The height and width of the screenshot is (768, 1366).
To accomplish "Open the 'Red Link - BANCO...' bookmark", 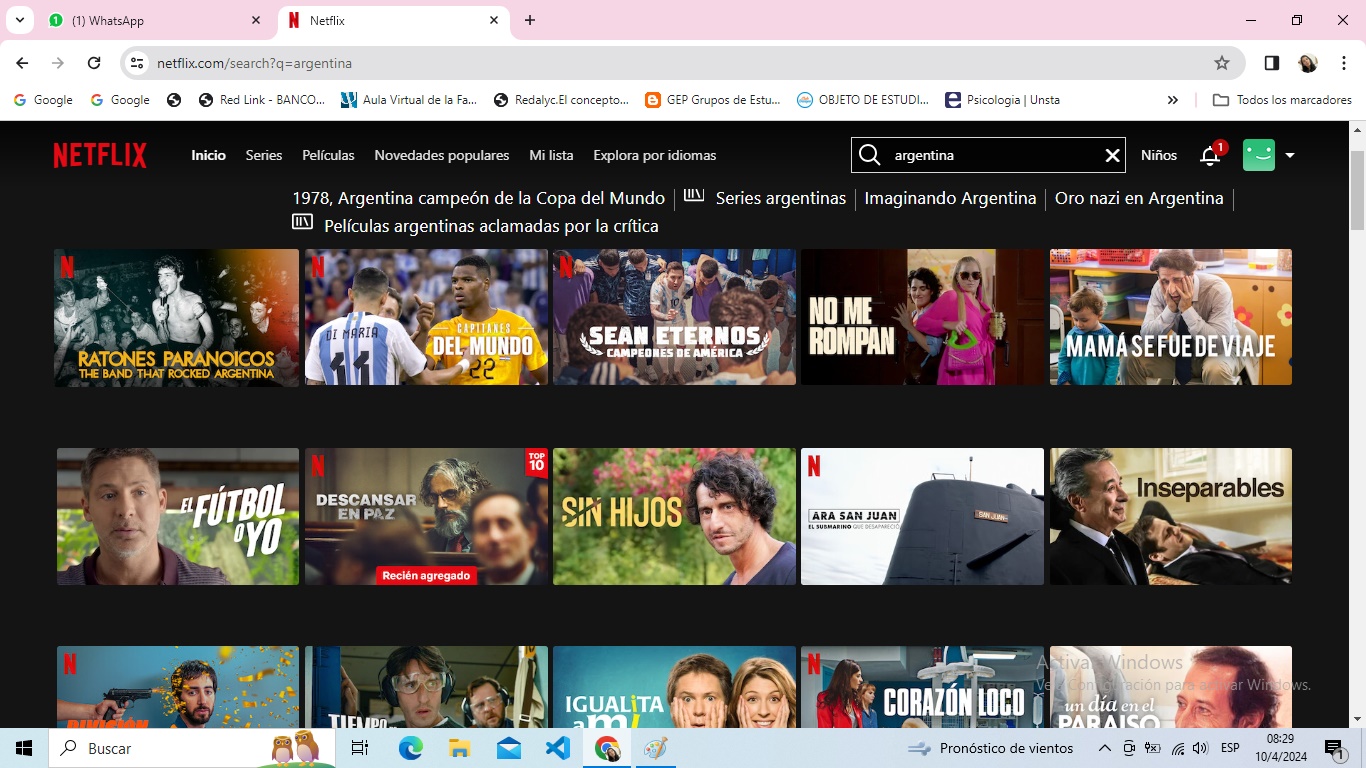I will click(x=262, y=100).
